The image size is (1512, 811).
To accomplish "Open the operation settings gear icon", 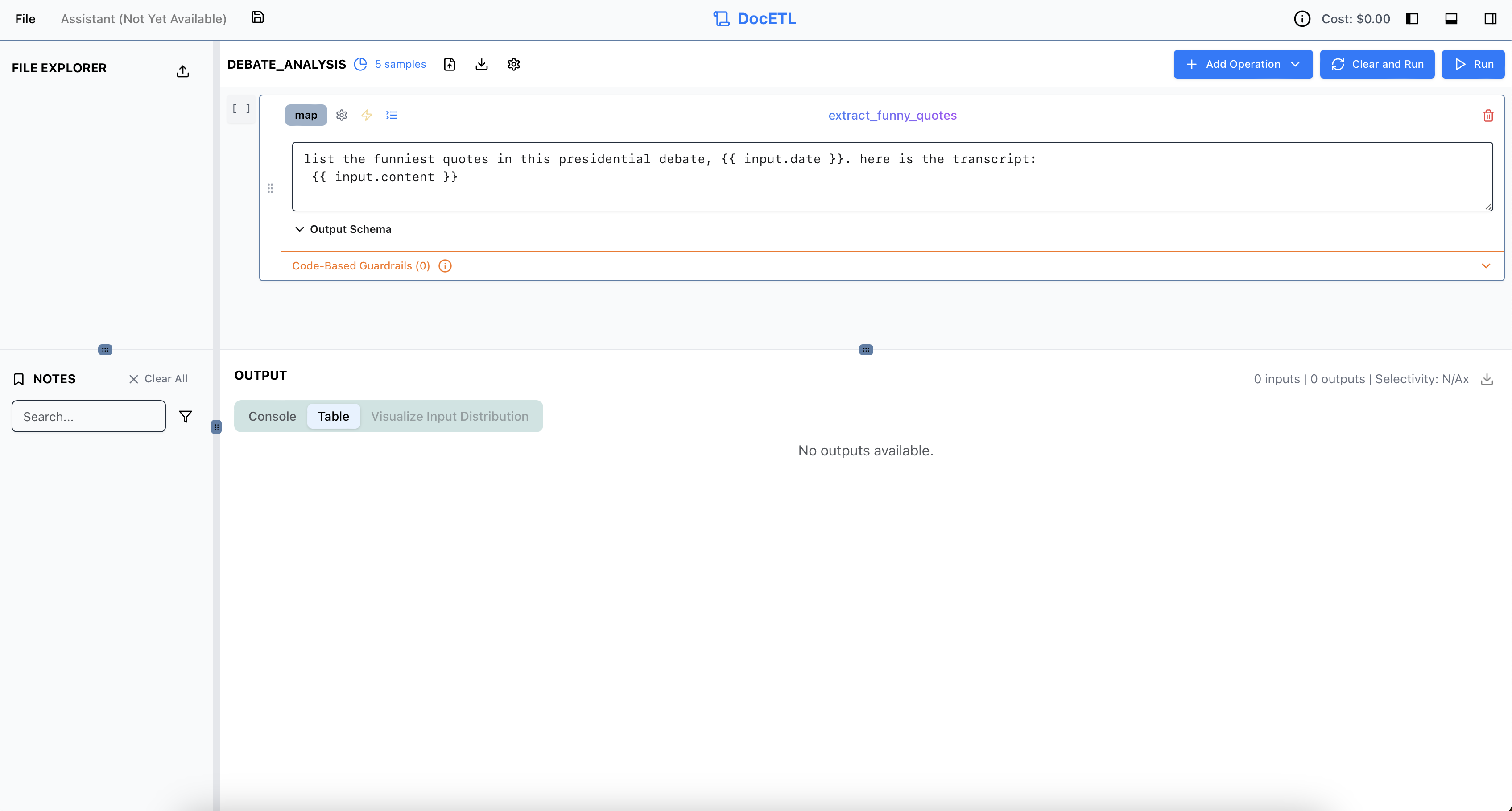I will click(x=341, y=115).
